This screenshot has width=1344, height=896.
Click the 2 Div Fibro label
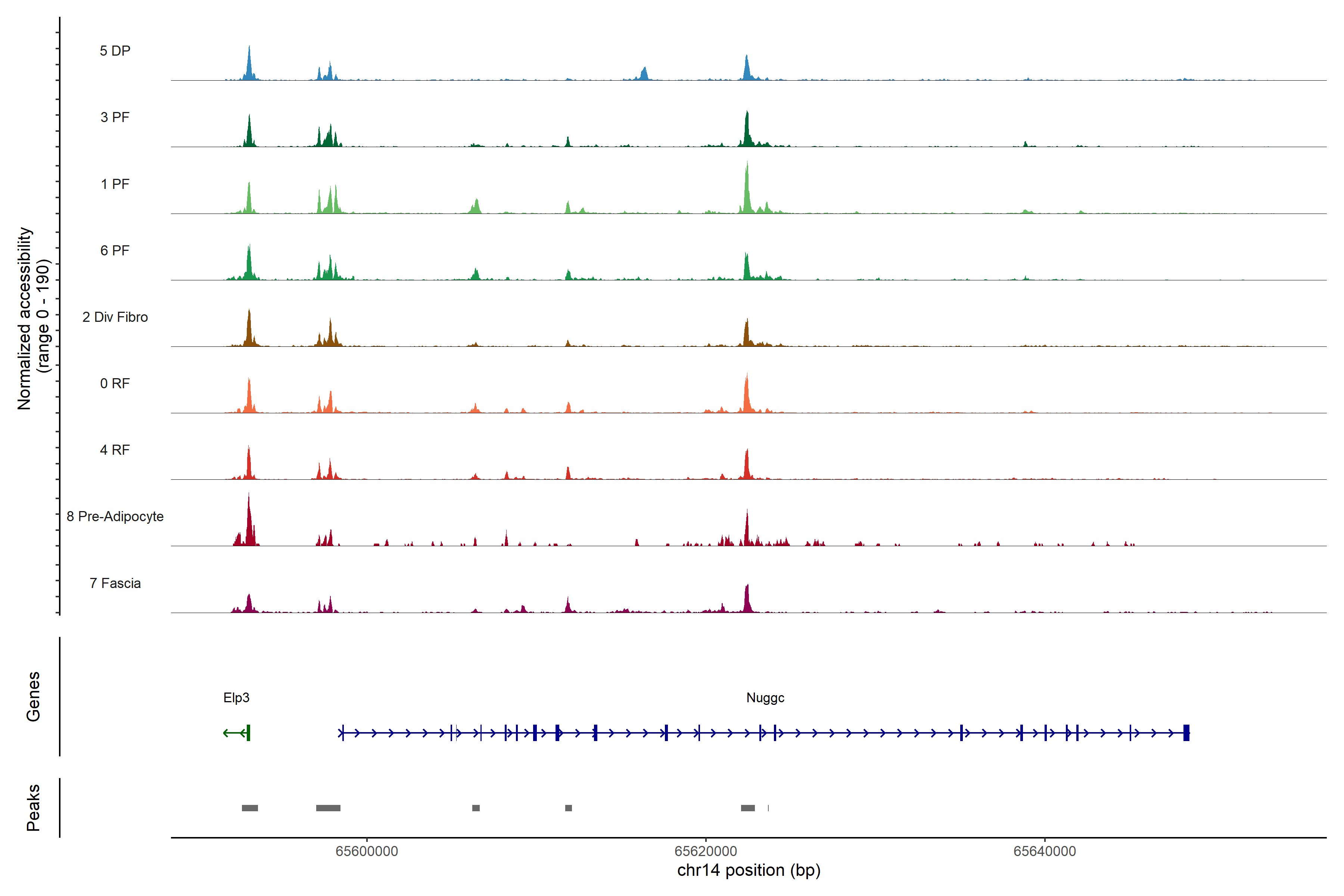pyautogui.click(x=115, y=317)
